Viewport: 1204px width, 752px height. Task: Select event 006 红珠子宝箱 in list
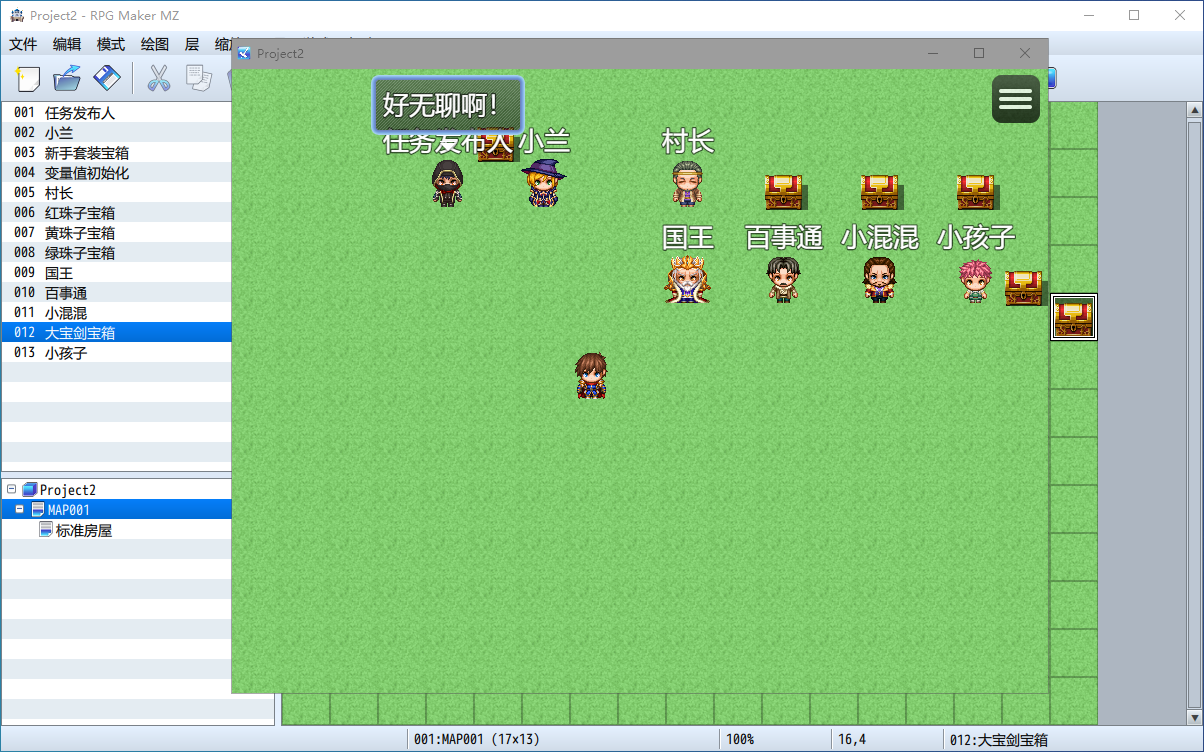tap(116, 213)
